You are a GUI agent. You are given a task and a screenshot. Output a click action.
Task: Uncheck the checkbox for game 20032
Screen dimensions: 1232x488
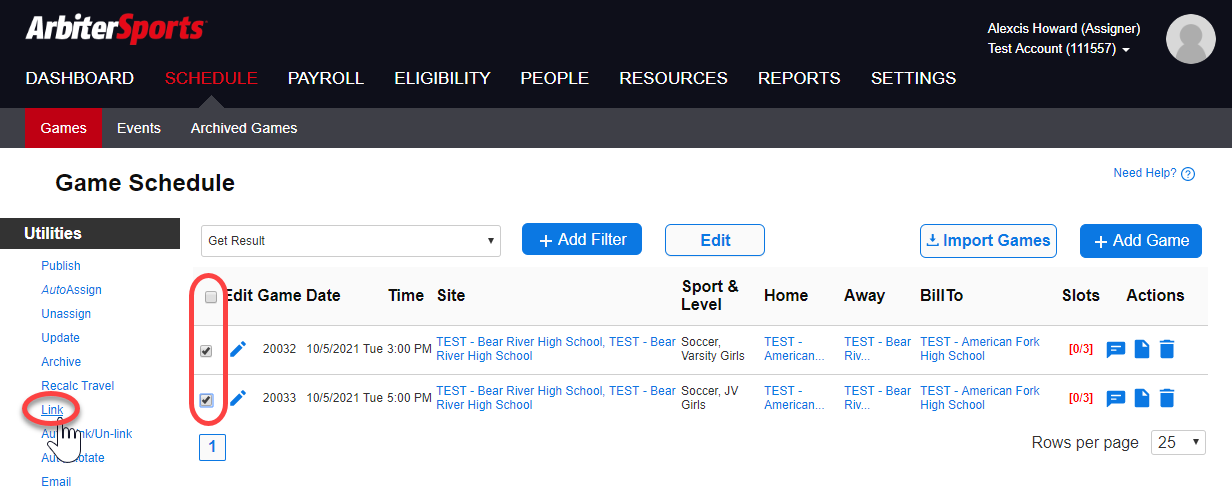pos(206,351)
